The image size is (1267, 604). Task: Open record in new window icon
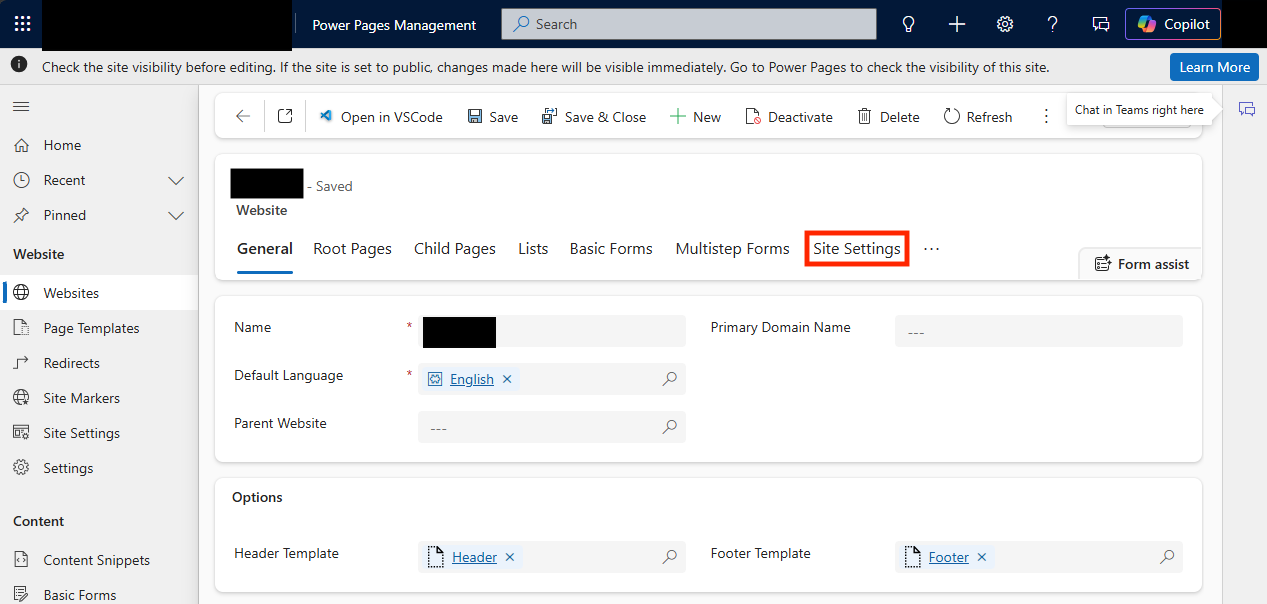click(x=285, y=117)
